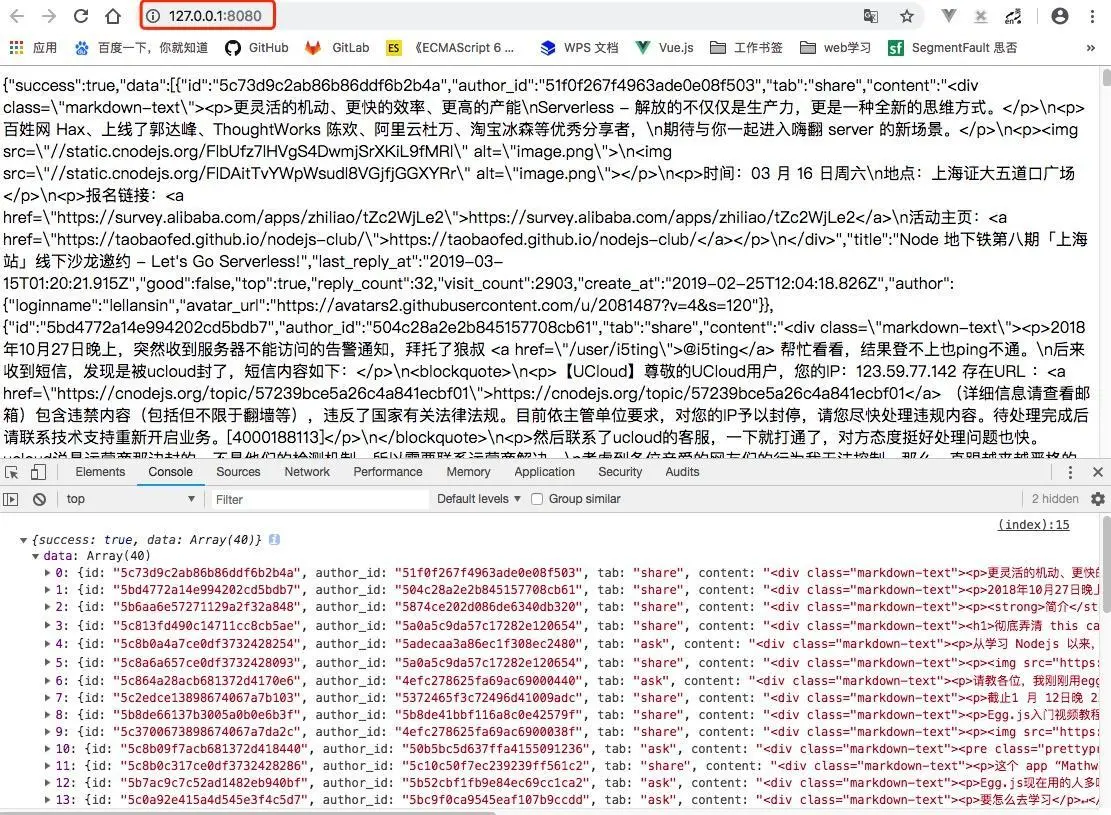Go back using the browser back arrow
1111x815 pixels.
click(x=17, y=16)
